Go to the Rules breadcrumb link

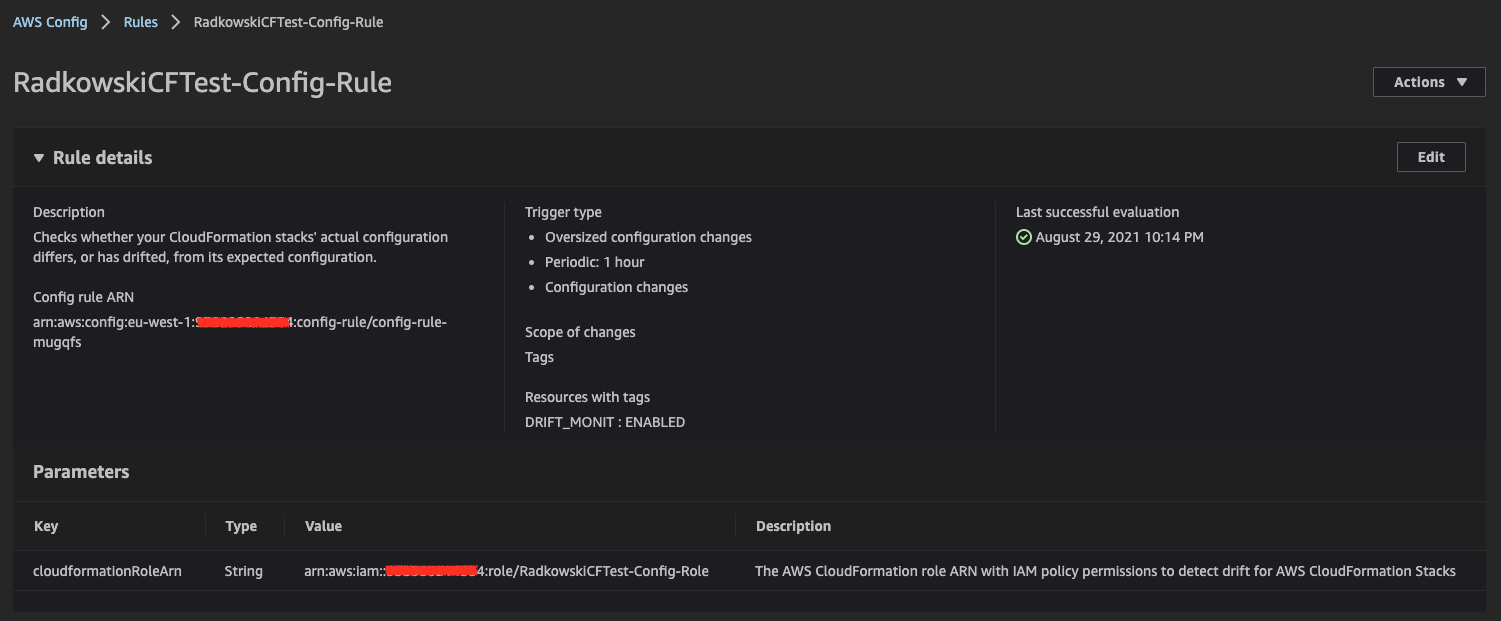click(x=141, y=22)
